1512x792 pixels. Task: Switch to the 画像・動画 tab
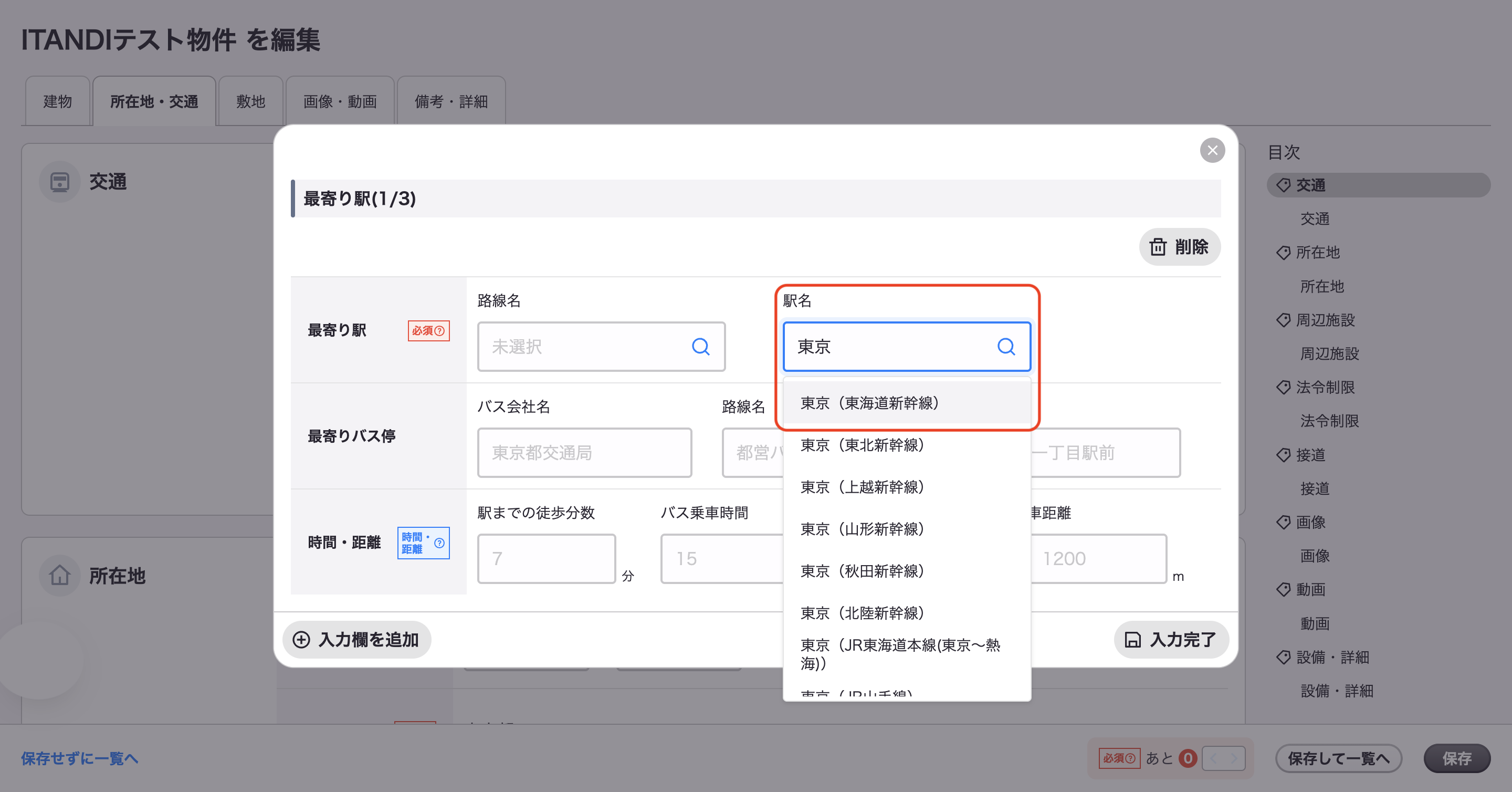[x=340, y=101]
